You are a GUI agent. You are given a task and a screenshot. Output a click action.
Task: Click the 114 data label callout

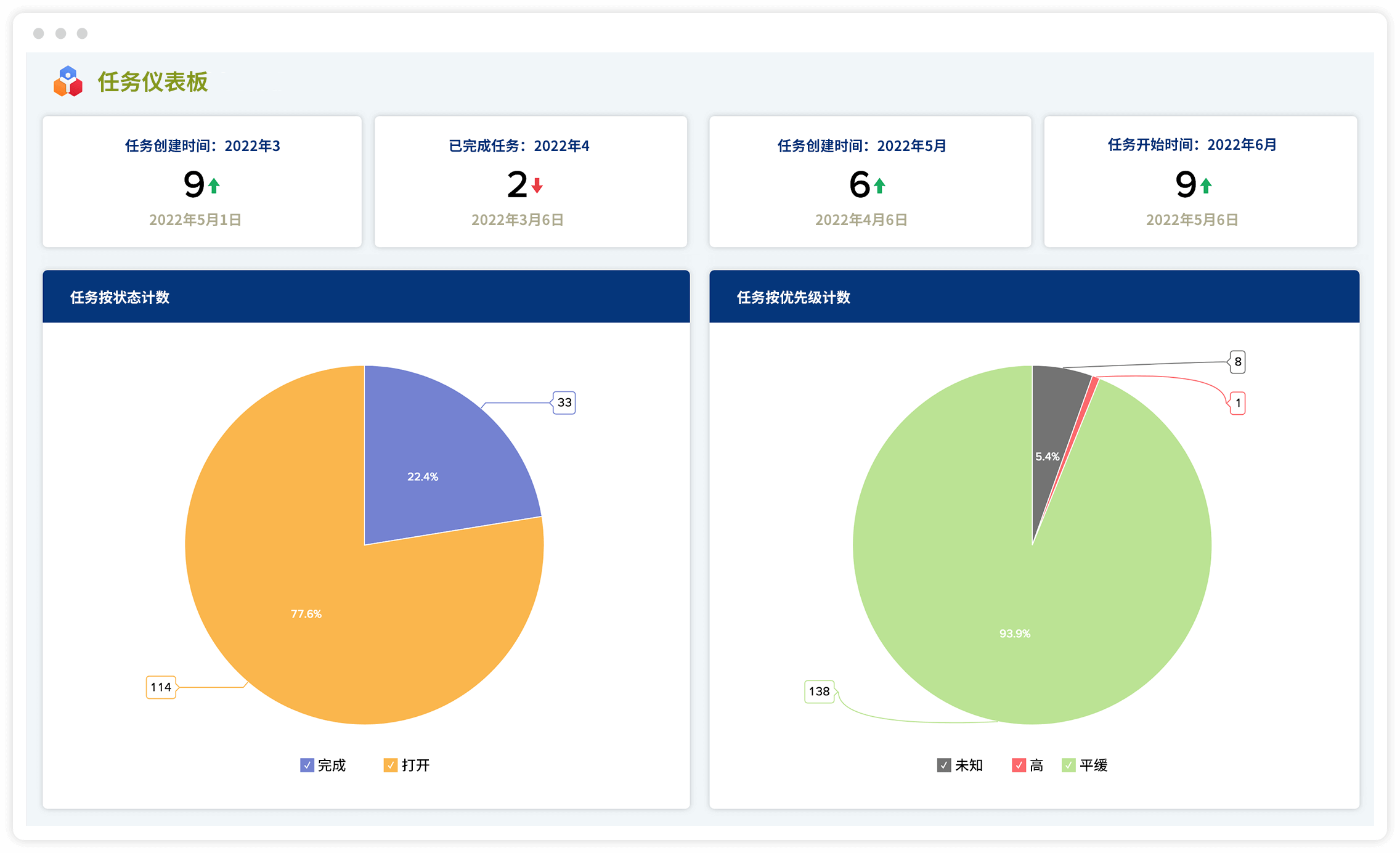pyautogui.click(x=161, y=687)
